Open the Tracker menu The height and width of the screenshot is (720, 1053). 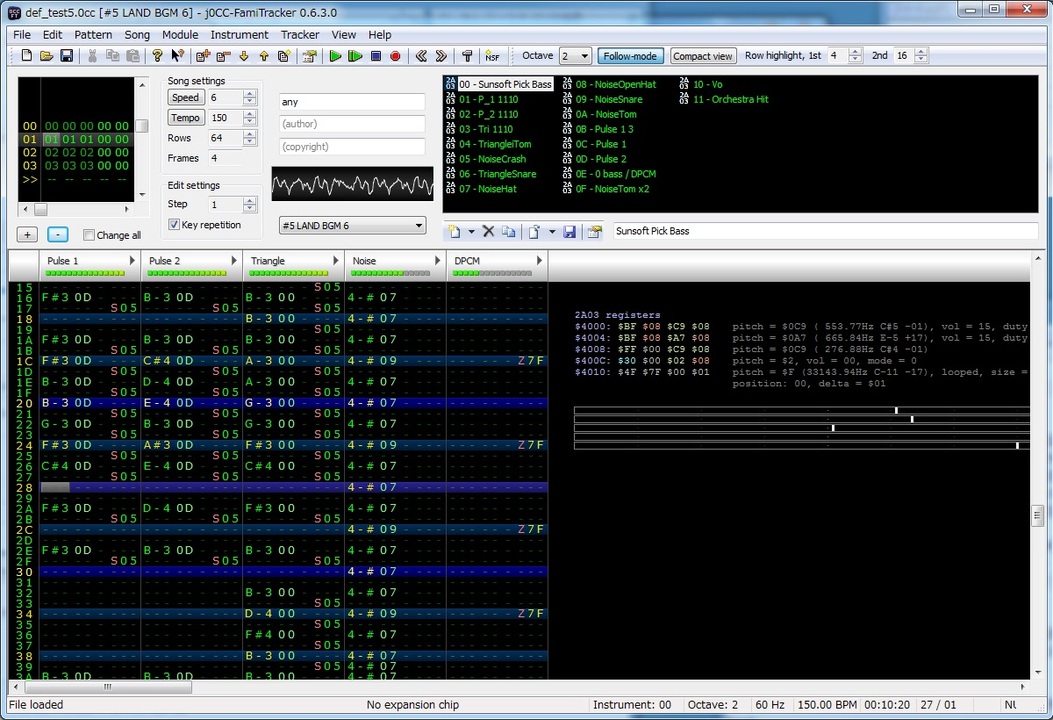pos(300,34)
